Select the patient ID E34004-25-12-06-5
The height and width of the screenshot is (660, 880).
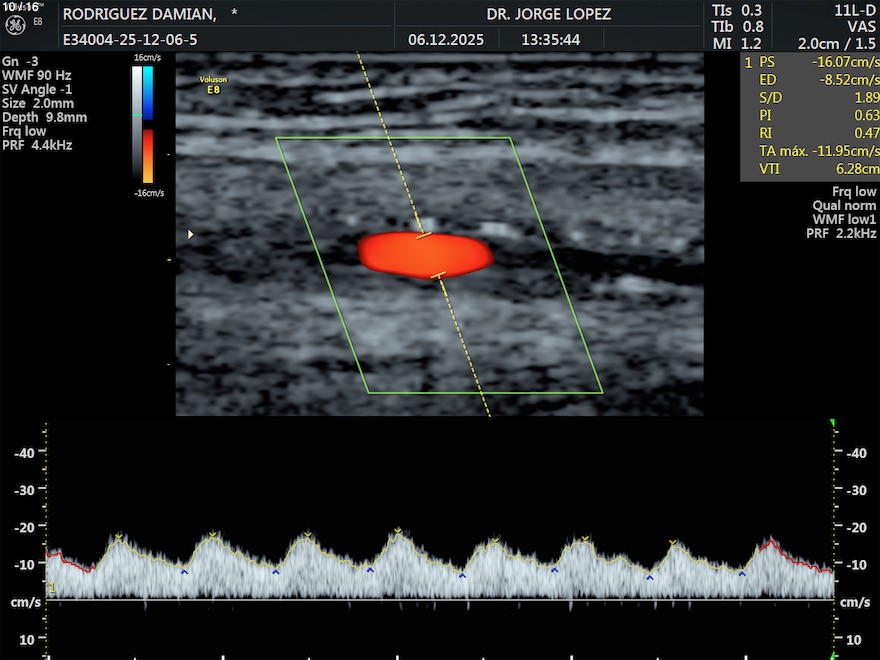(x=129, y=40)
